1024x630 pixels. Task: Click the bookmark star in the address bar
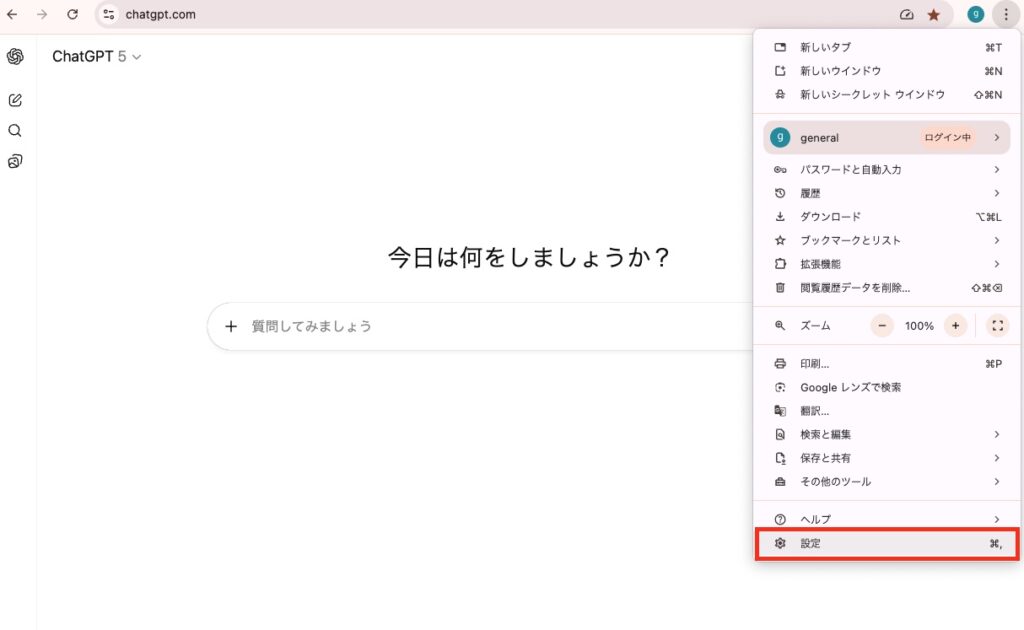pyautogui.click(x=934, y=15)
